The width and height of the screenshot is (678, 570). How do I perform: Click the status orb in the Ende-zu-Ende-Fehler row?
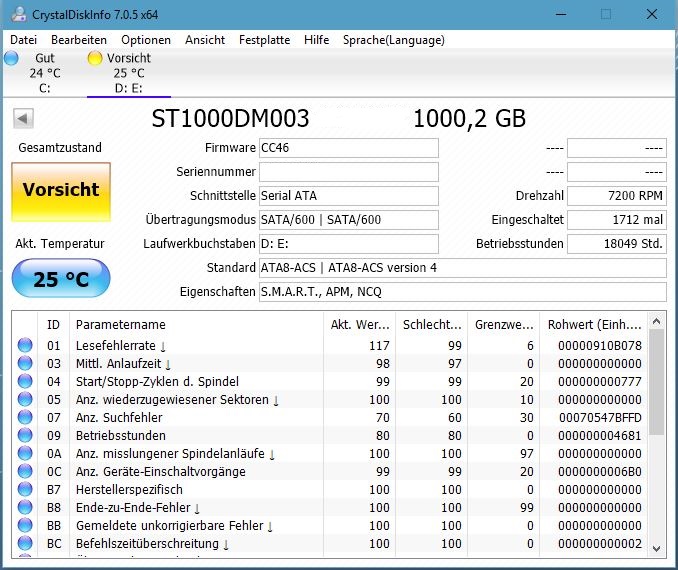[25, 507]
